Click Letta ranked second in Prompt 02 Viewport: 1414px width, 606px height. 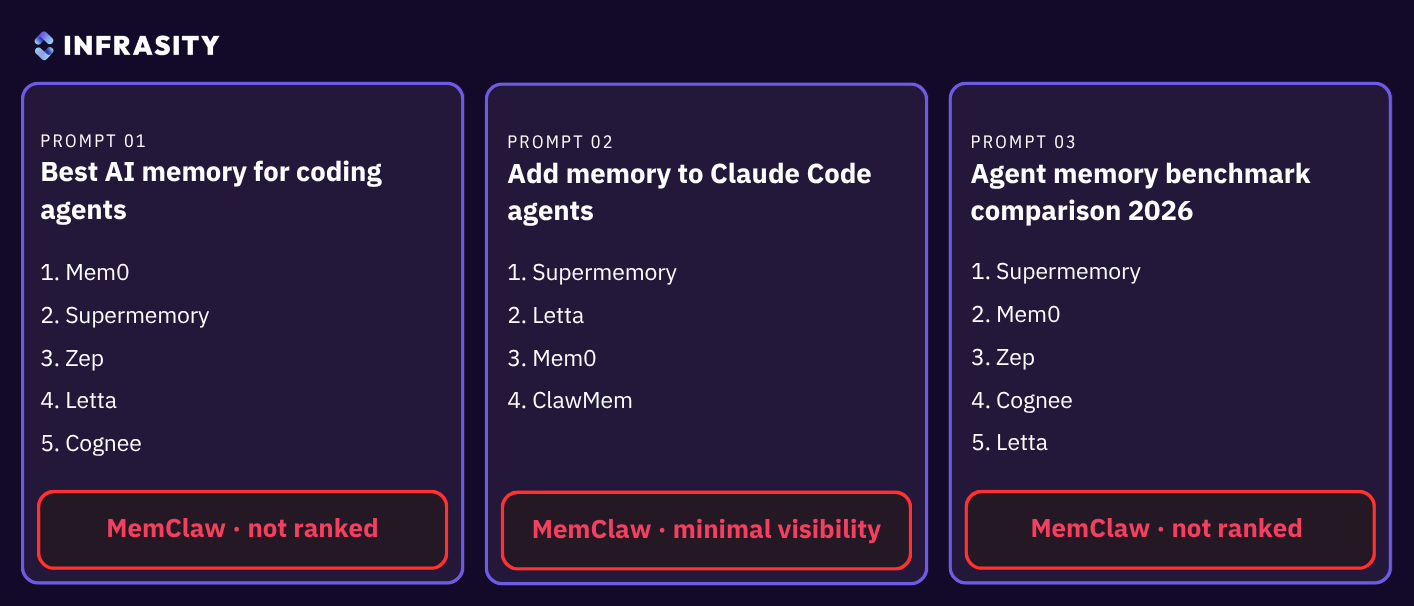pos(545,316)
